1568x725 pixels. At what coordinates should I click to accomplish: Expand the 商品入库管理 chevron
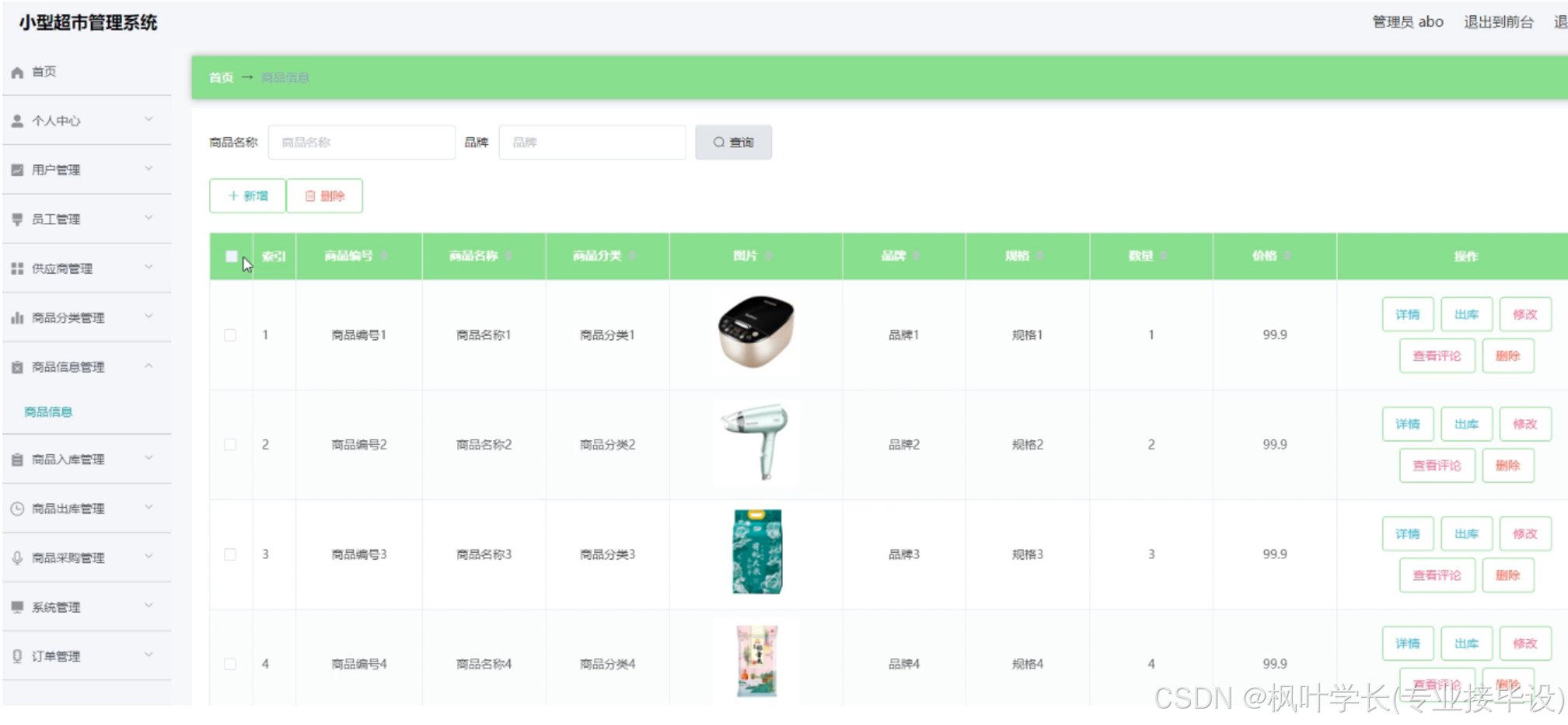tap(148, 458)
